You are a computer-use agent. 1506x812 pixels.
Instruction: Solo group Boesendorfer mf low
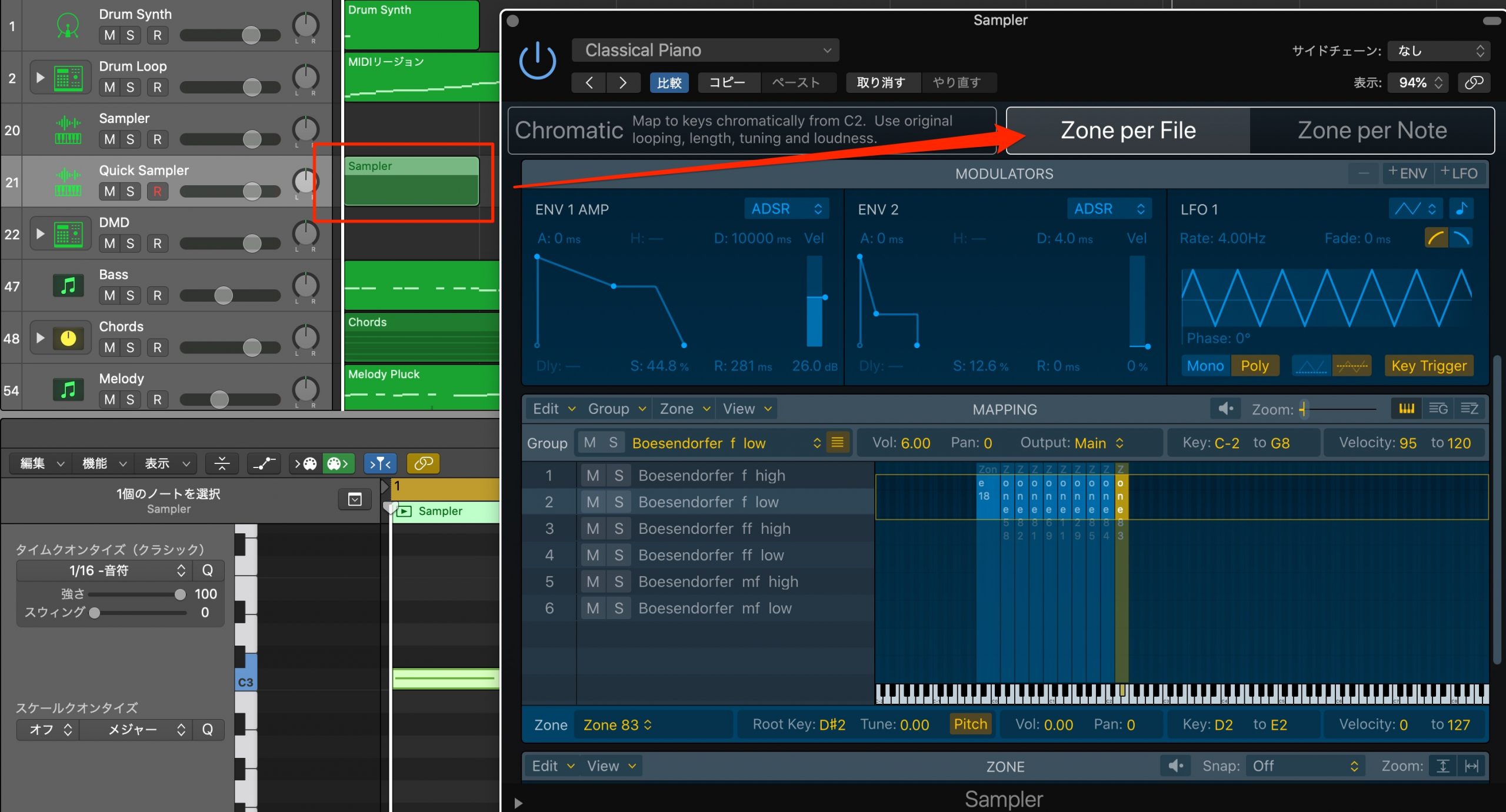pos(619,608)
